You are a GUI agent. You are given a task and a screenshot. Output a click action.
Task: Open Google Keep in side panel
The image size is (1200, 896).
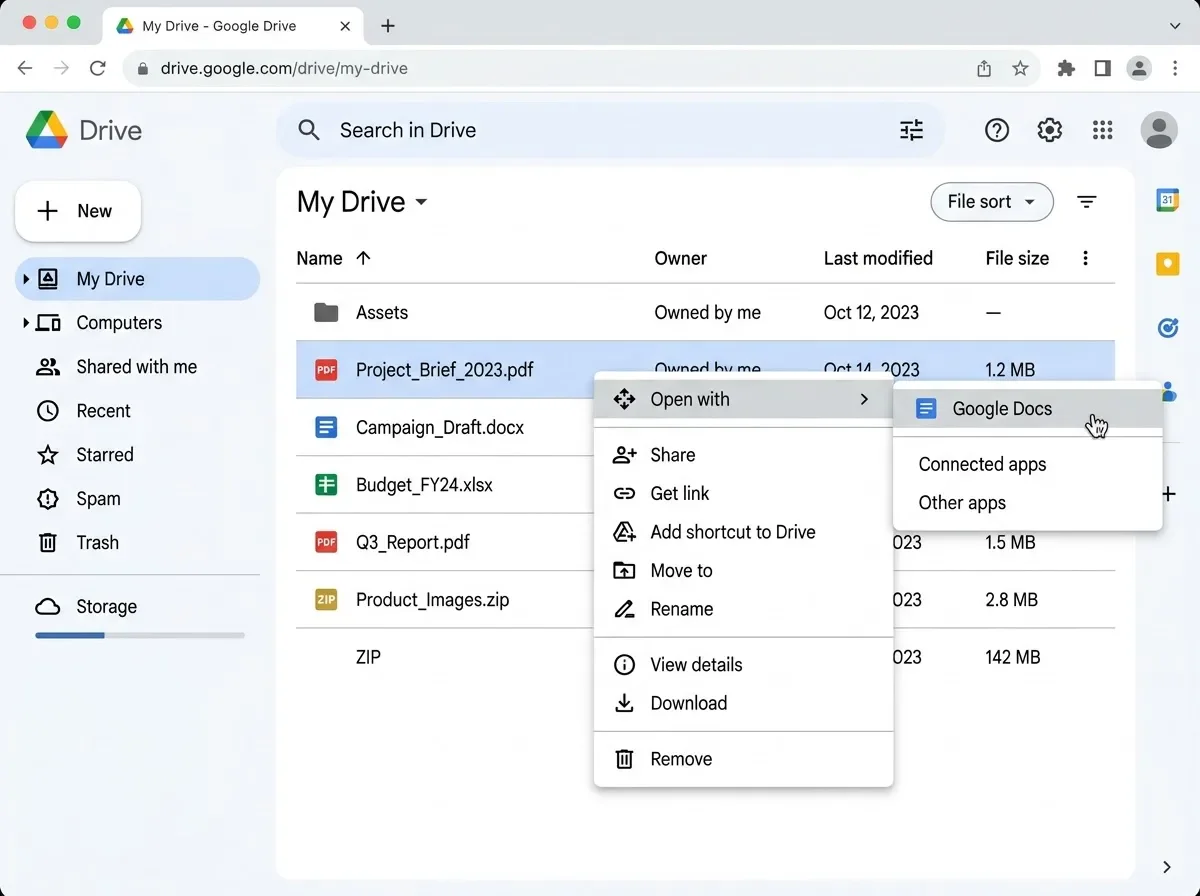click(1167, 264)
